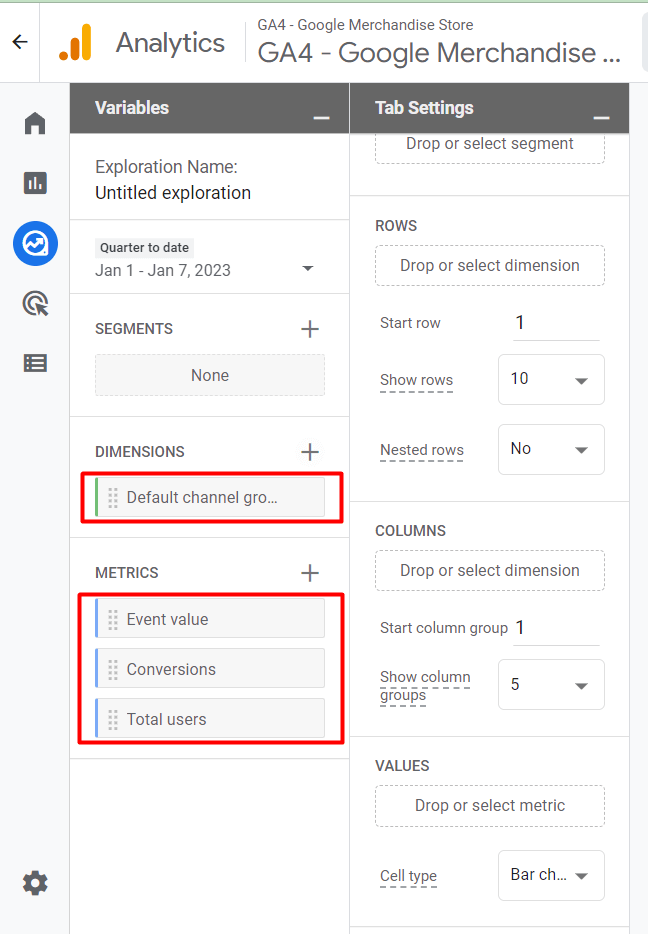Screen dimensions: 648x934
Task: Minimize the Tab Settings panel
Action: pyautogui.click(x=602, y=118)
